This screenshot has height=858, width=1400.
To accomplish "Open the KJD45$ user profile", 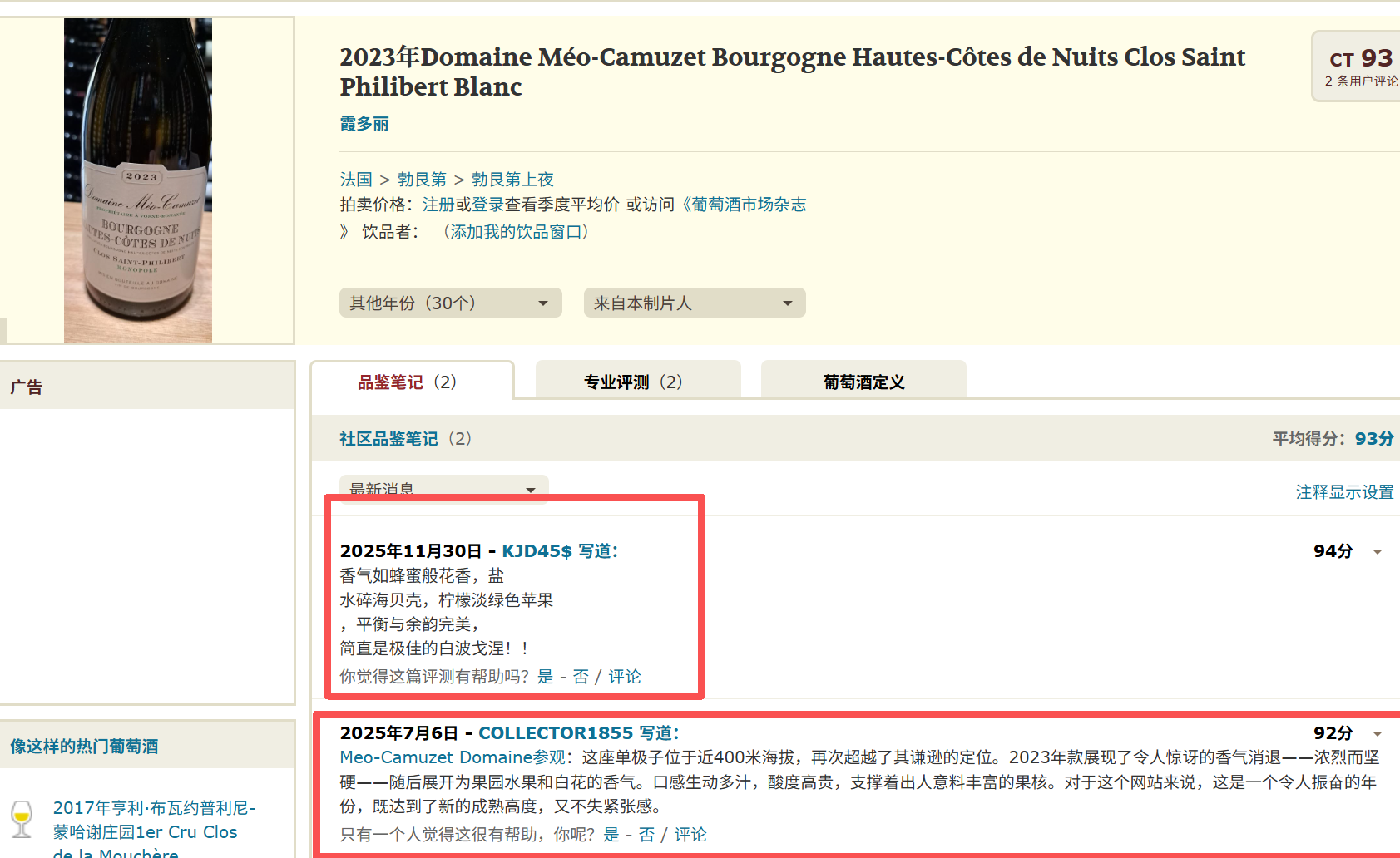I will 537,551.
